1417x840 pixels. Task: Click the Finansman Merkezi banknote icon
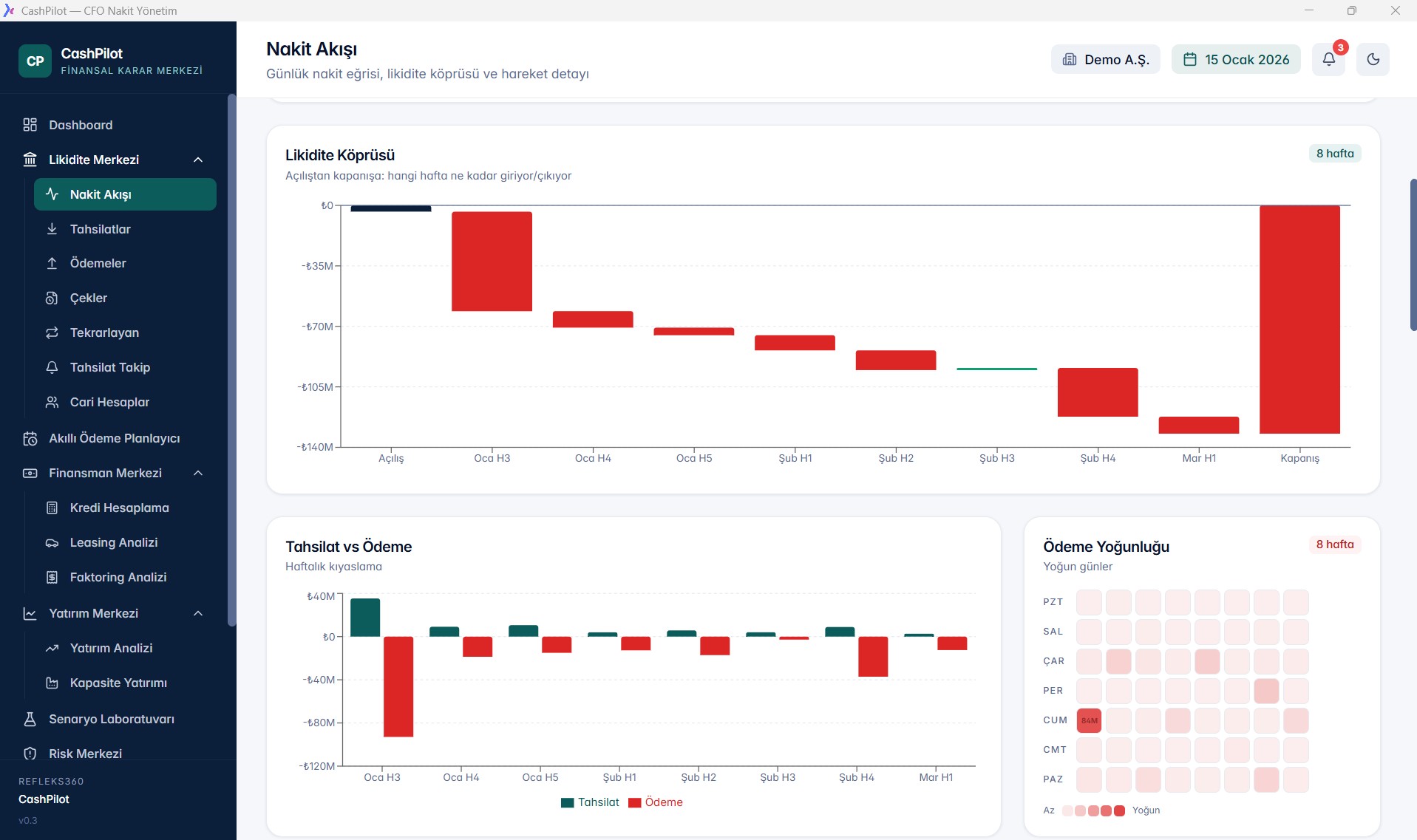[30, 473]
